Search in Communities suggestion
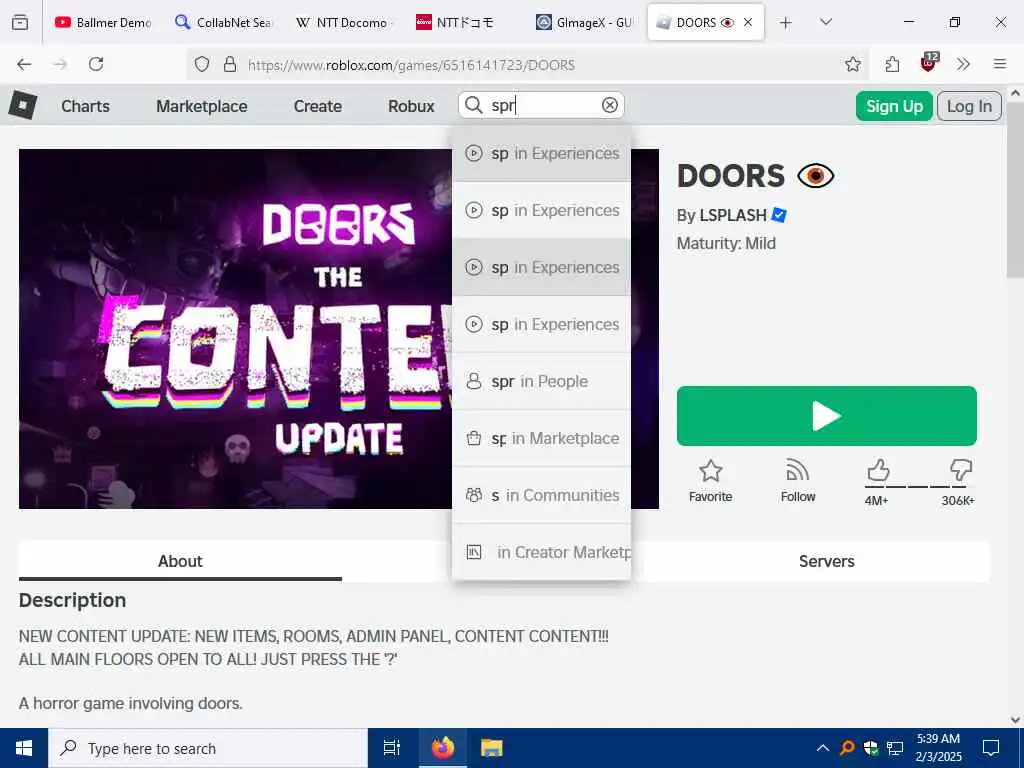Screen dimensions: 1024x768 [x=541, y=495]
